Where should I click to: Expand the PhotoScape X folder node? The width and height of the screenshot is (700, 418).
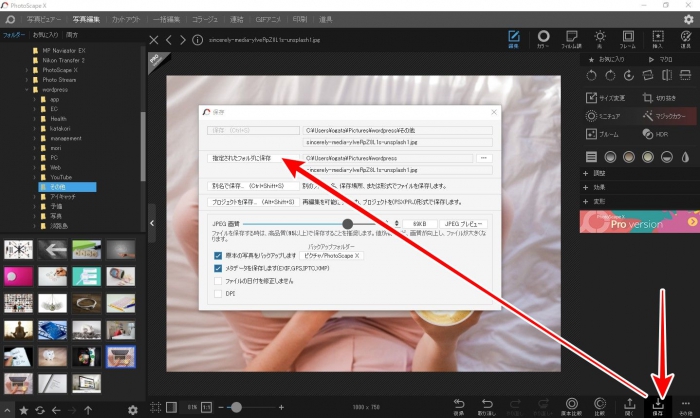point(27,70)
